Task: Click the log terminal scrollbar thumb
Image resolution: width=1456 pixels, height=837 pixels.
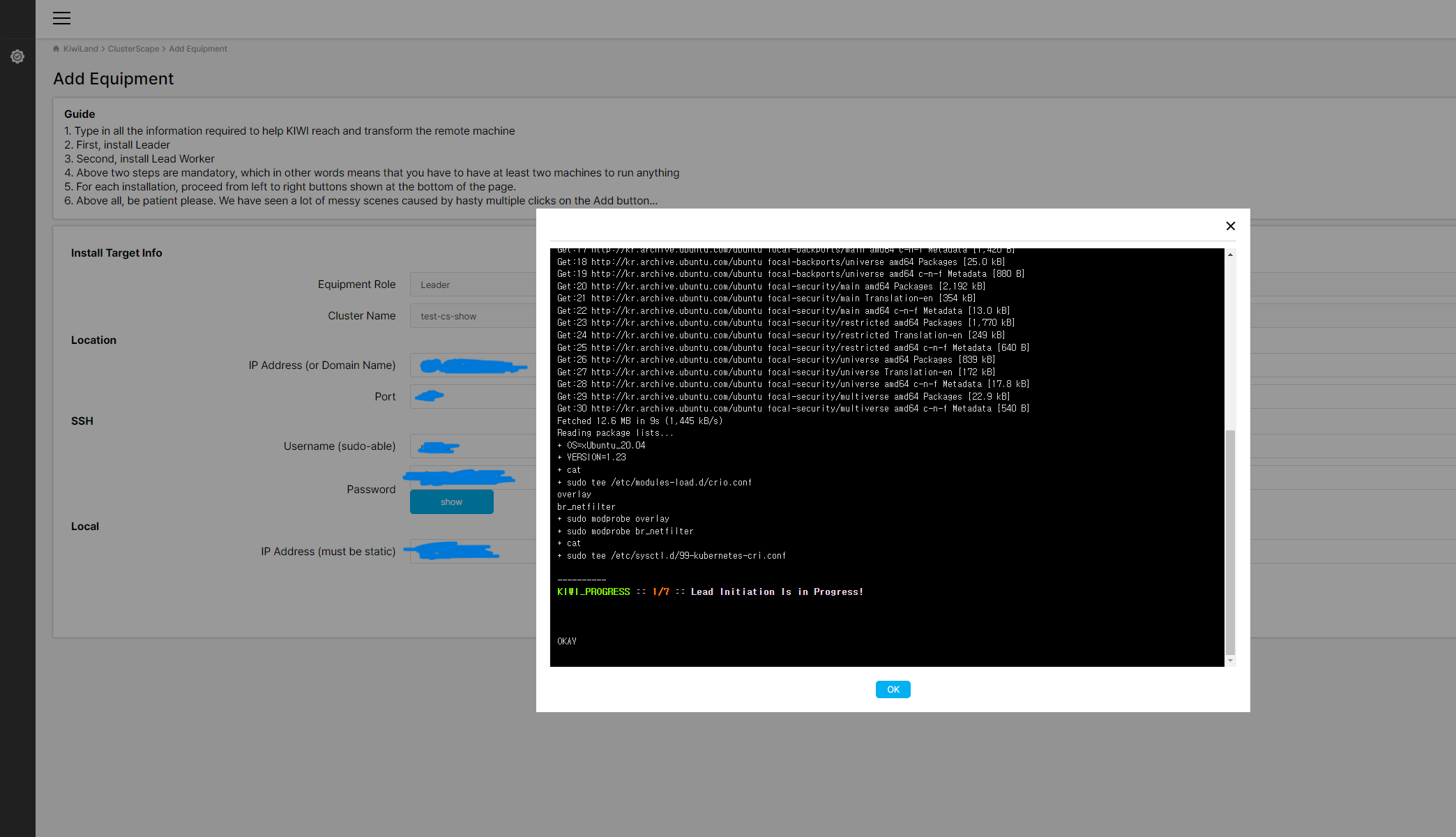Action: coord(1230,542)
